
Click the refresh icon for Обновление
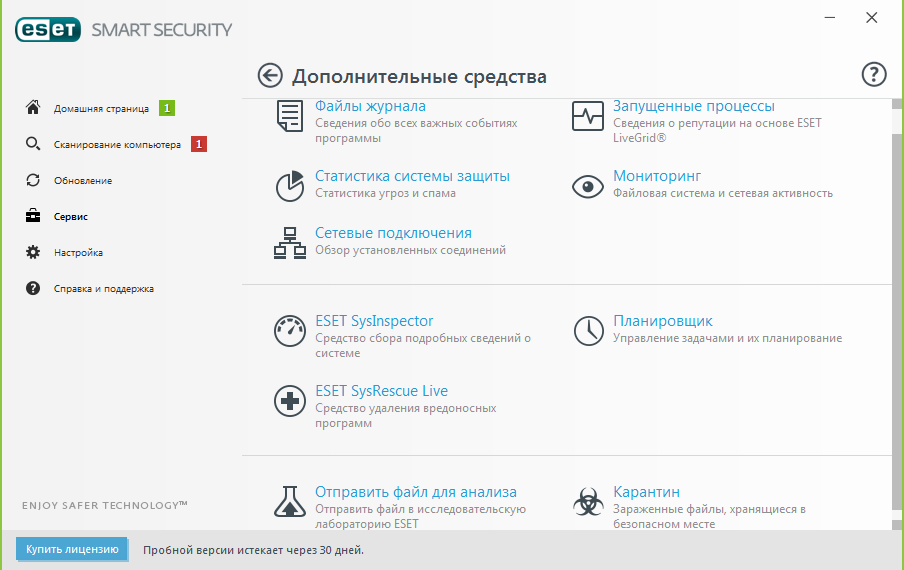point(33,180)
